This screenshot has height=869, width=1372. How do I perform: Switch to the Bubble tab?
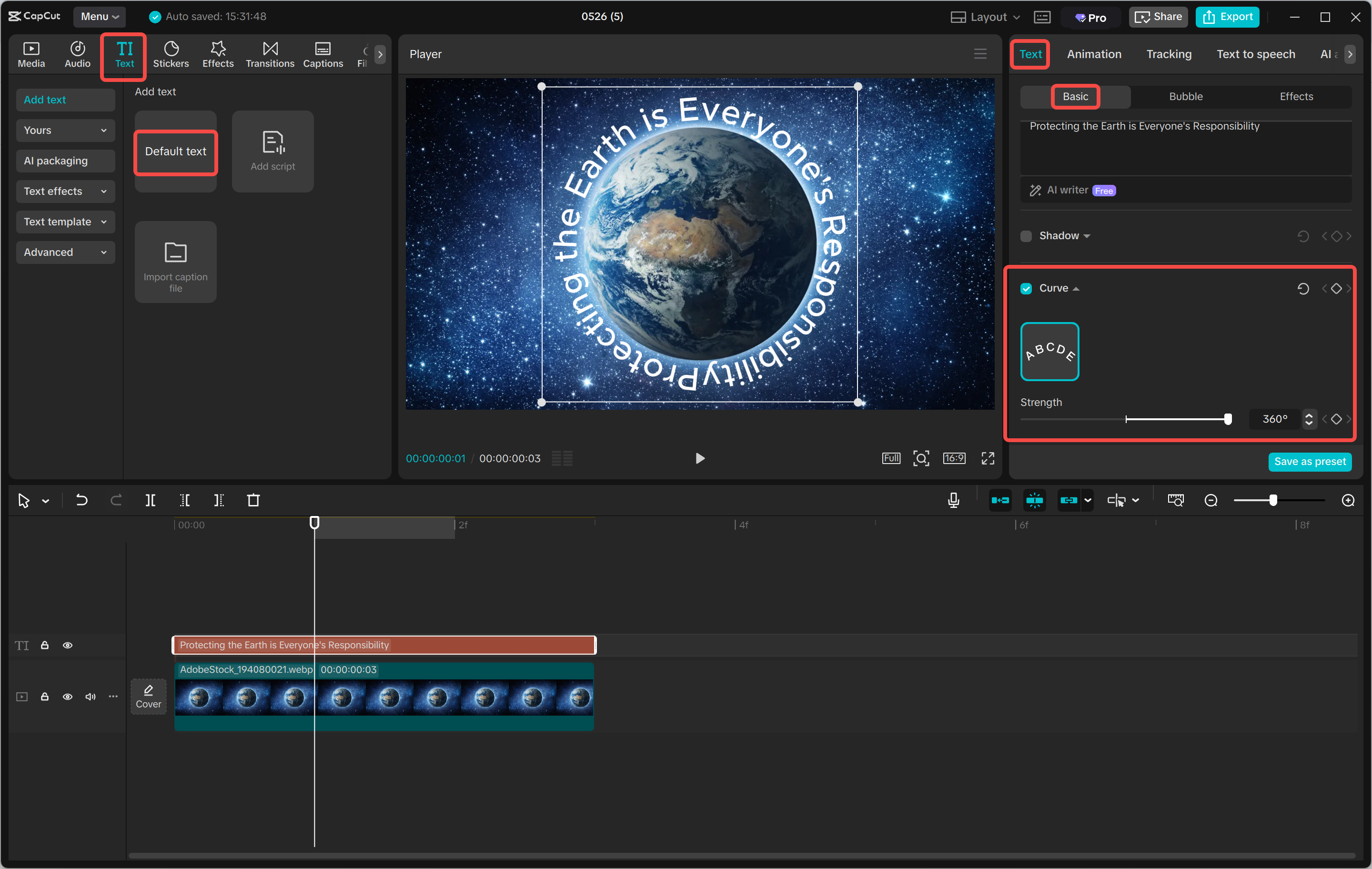pyautogui.click(x=1185, y=96)
